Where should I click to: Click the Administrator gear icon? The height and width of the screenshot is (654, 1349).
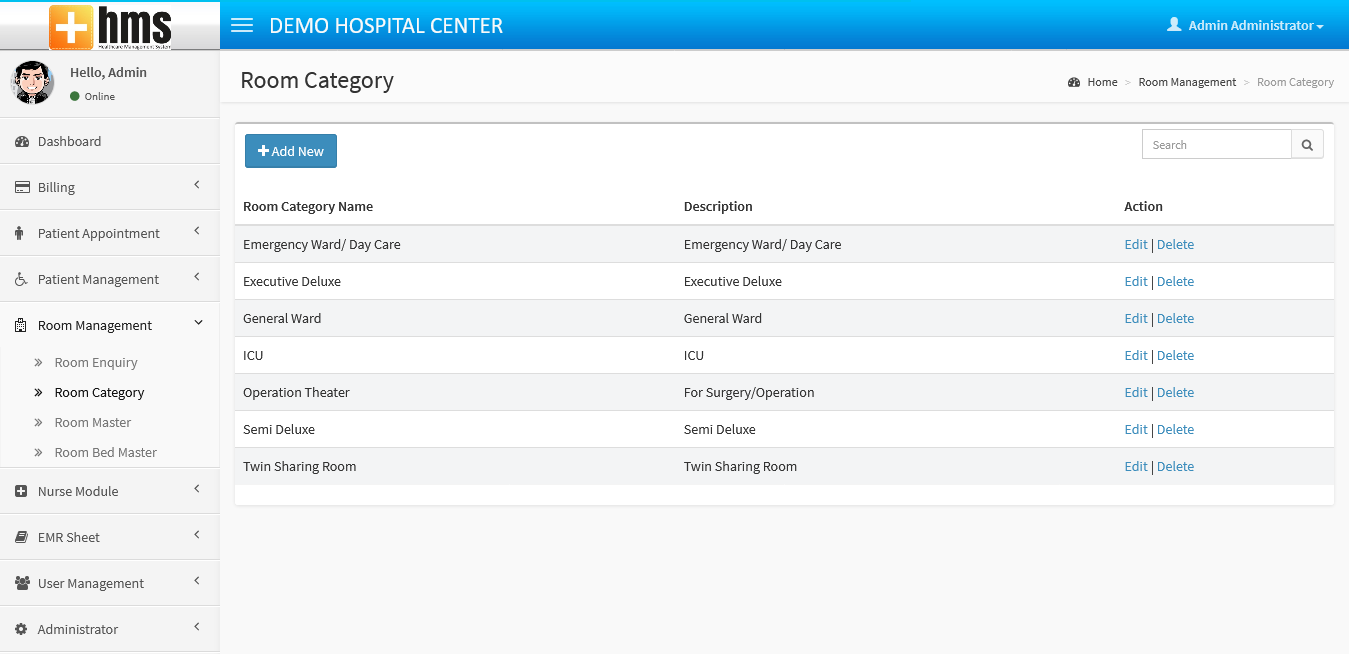tap(21, 630)
